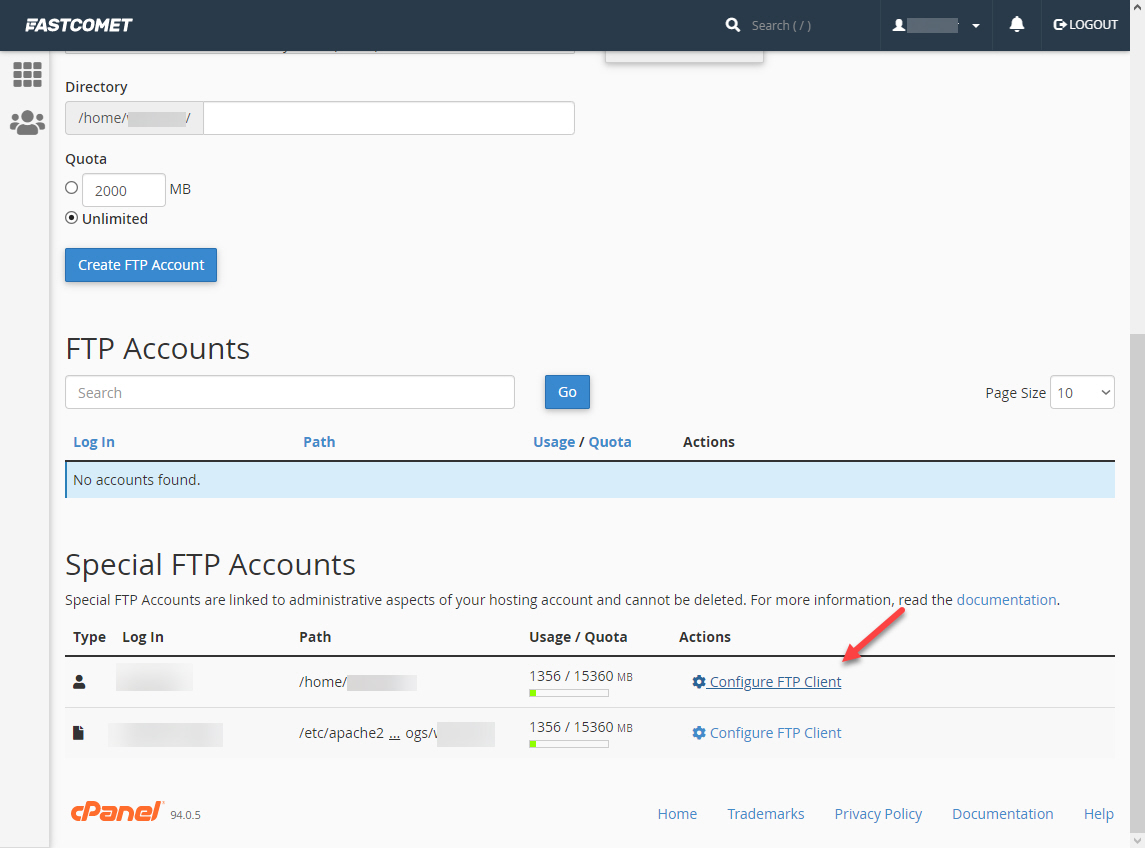1145x848 pixels.
Task: Click usage bar for /etc/apache2 account
Action: (569, 744)
